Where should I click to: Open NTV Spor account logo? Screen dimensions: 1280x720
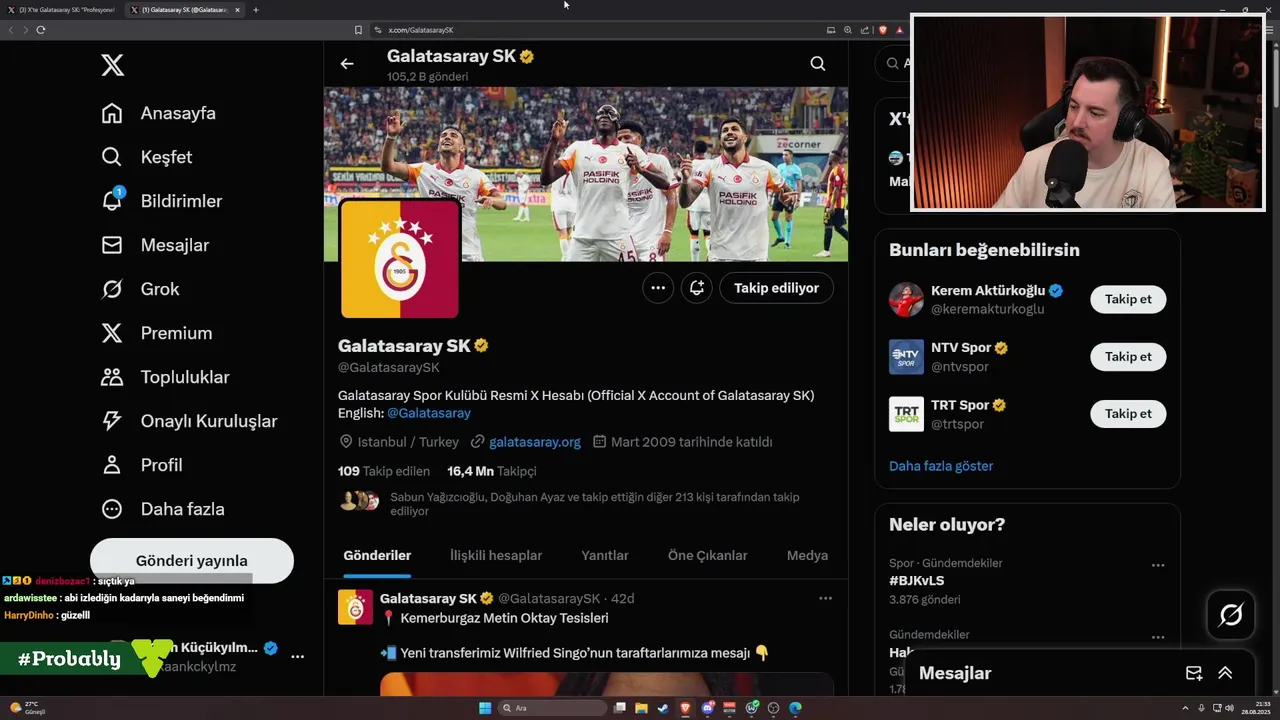coord(906,356)
